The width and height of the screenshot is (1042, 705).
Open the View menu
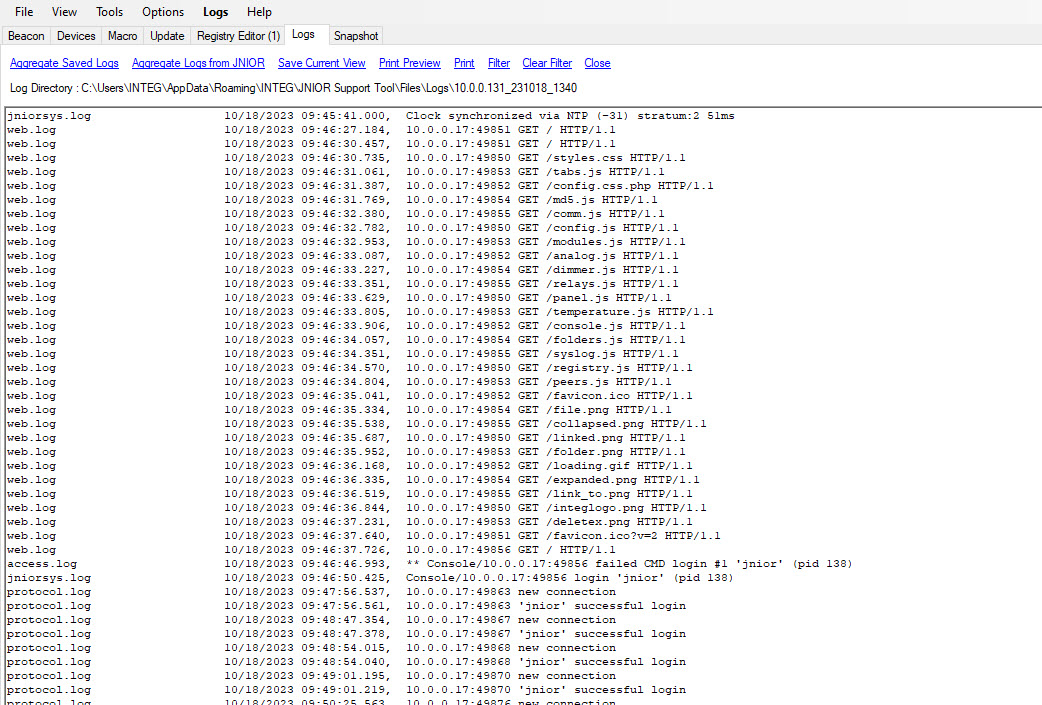click(64, 12)
